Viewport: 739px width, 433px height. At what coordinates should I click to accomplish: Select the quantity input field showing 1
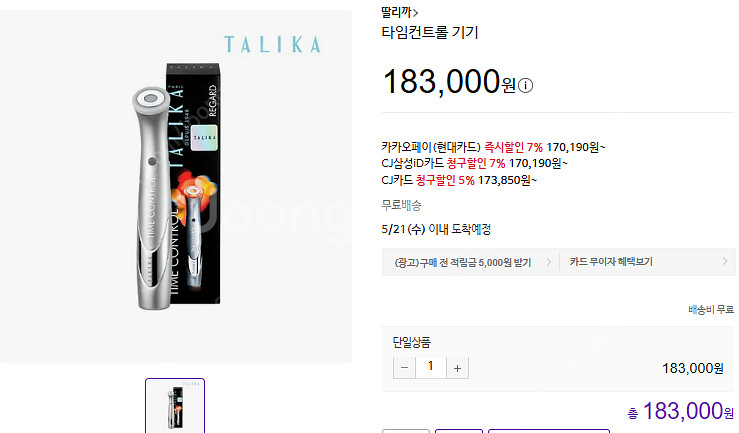point(431,368)
